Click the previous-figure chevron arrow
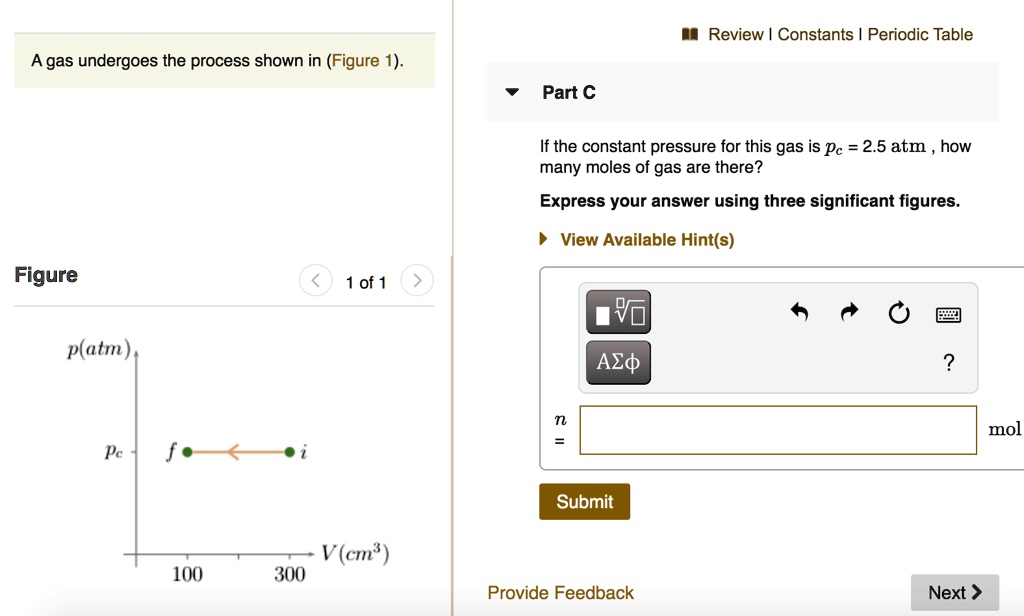The width and height of the screenshot is (1024, 616). tap(316, 280)
